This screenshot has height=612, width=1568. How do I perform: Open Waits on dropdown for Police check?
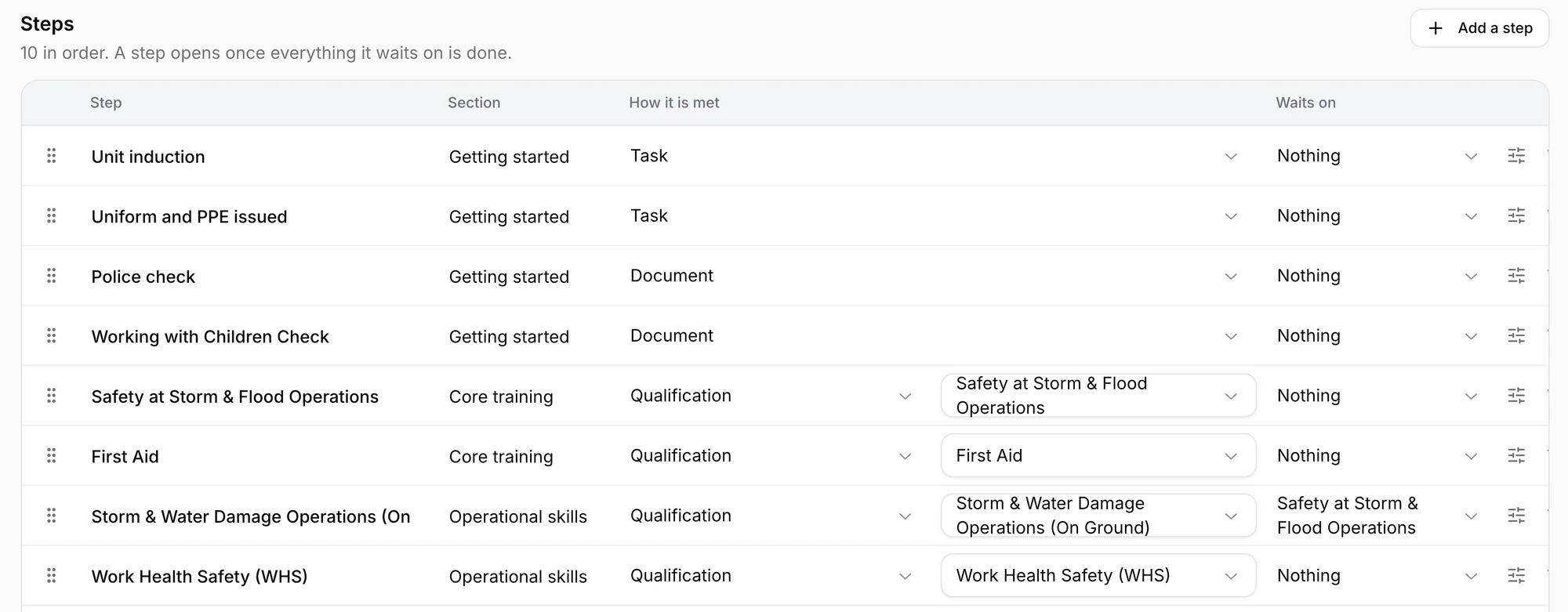1377,276
